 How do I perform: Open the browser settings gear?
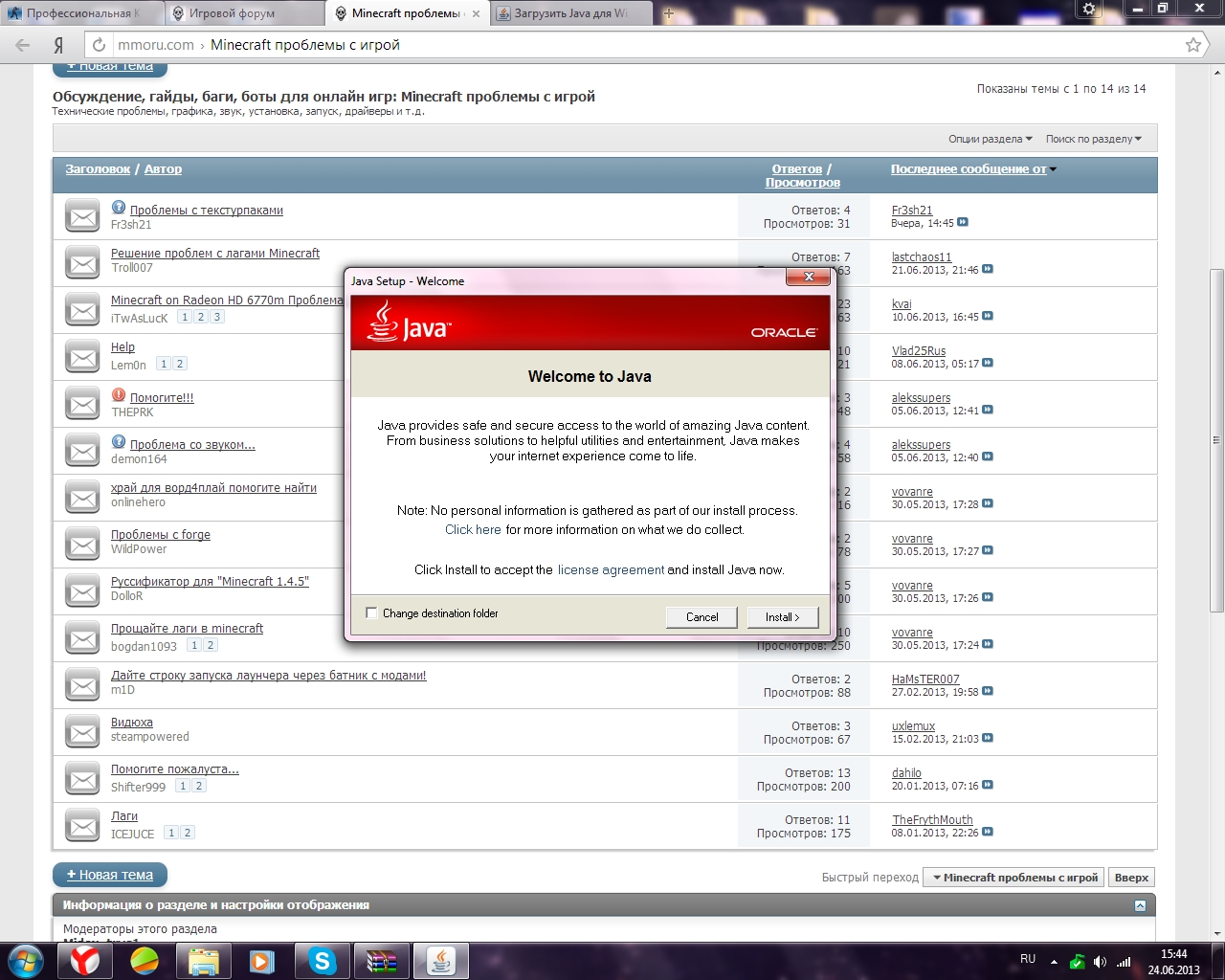(x=1089, y=9)
